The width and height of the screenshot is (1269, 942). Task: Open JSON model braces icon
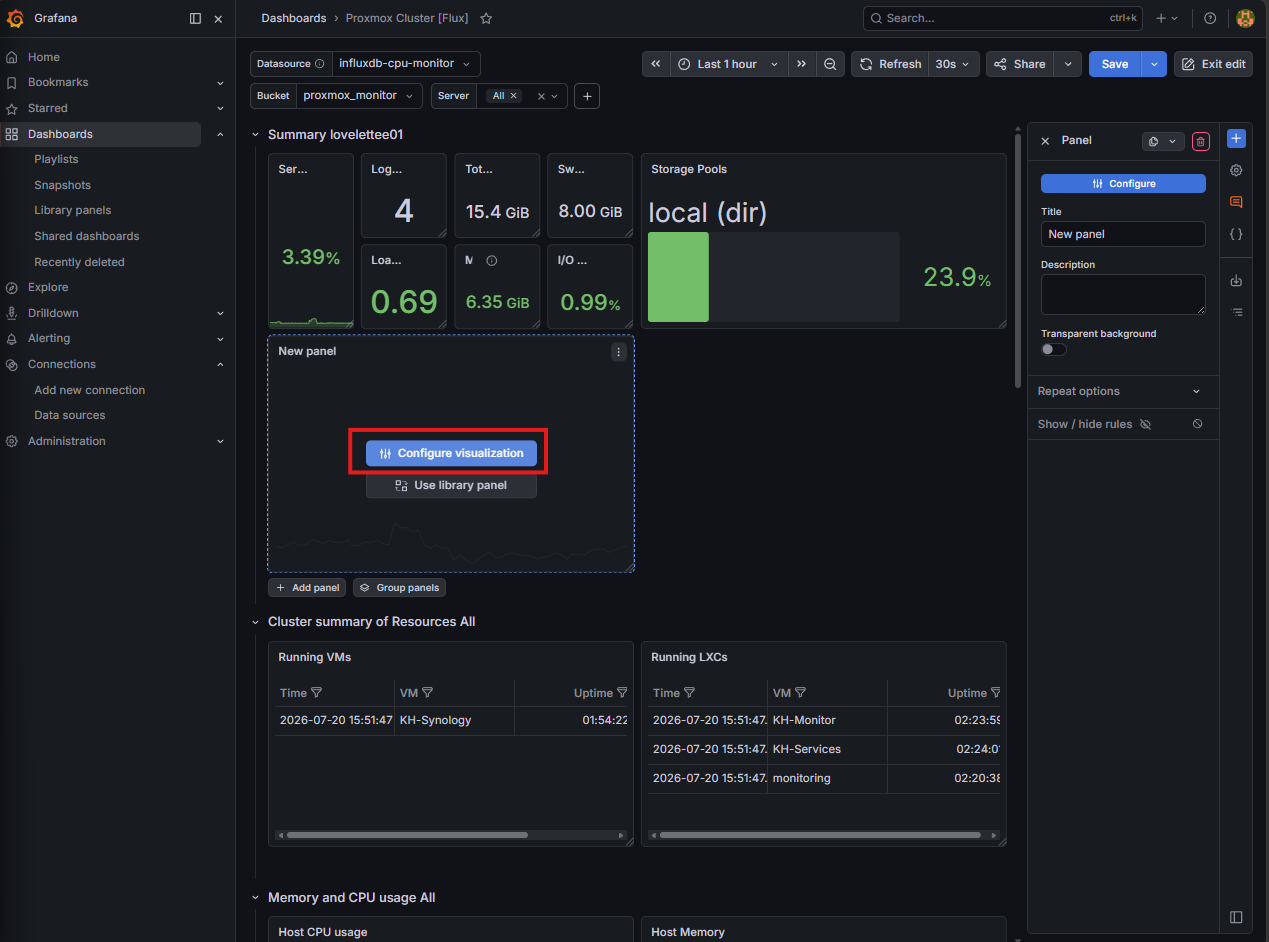pos(1236,233)
